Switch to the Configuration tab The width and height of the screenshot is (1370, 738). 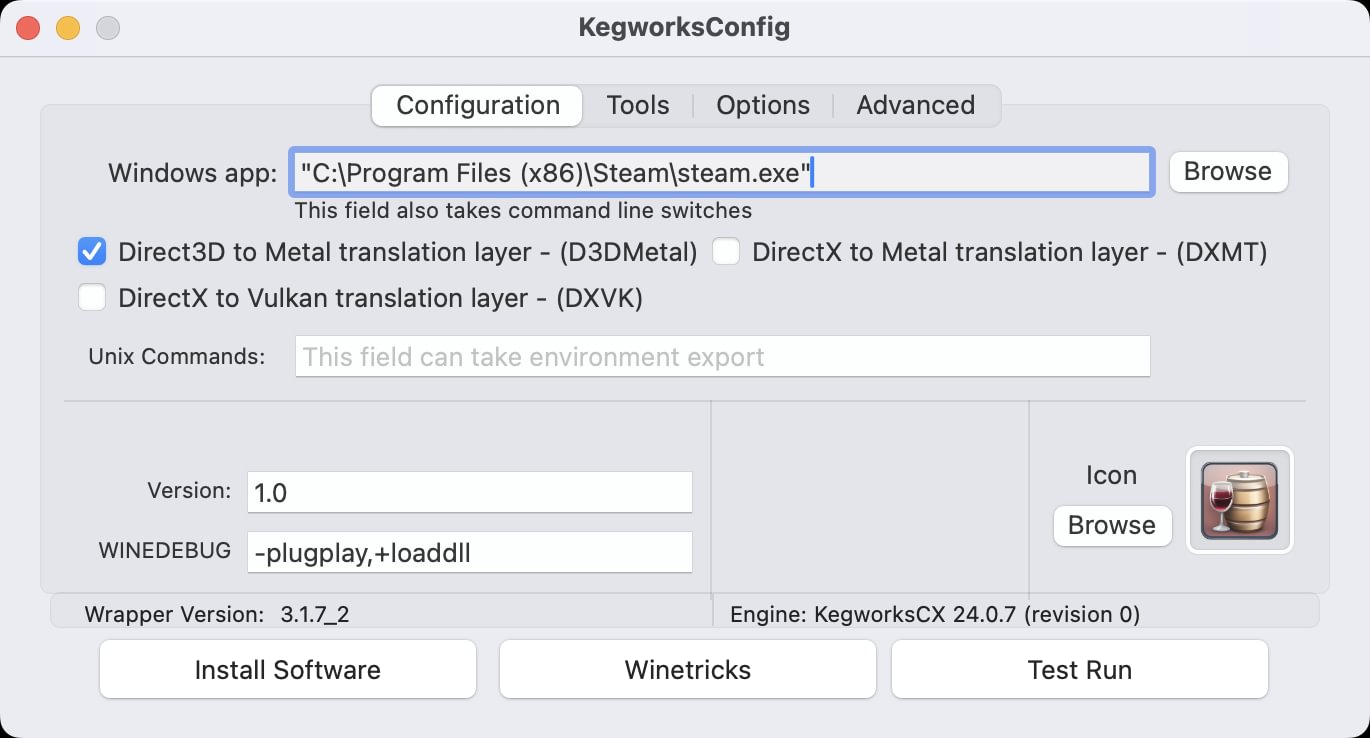click(477, 106)
